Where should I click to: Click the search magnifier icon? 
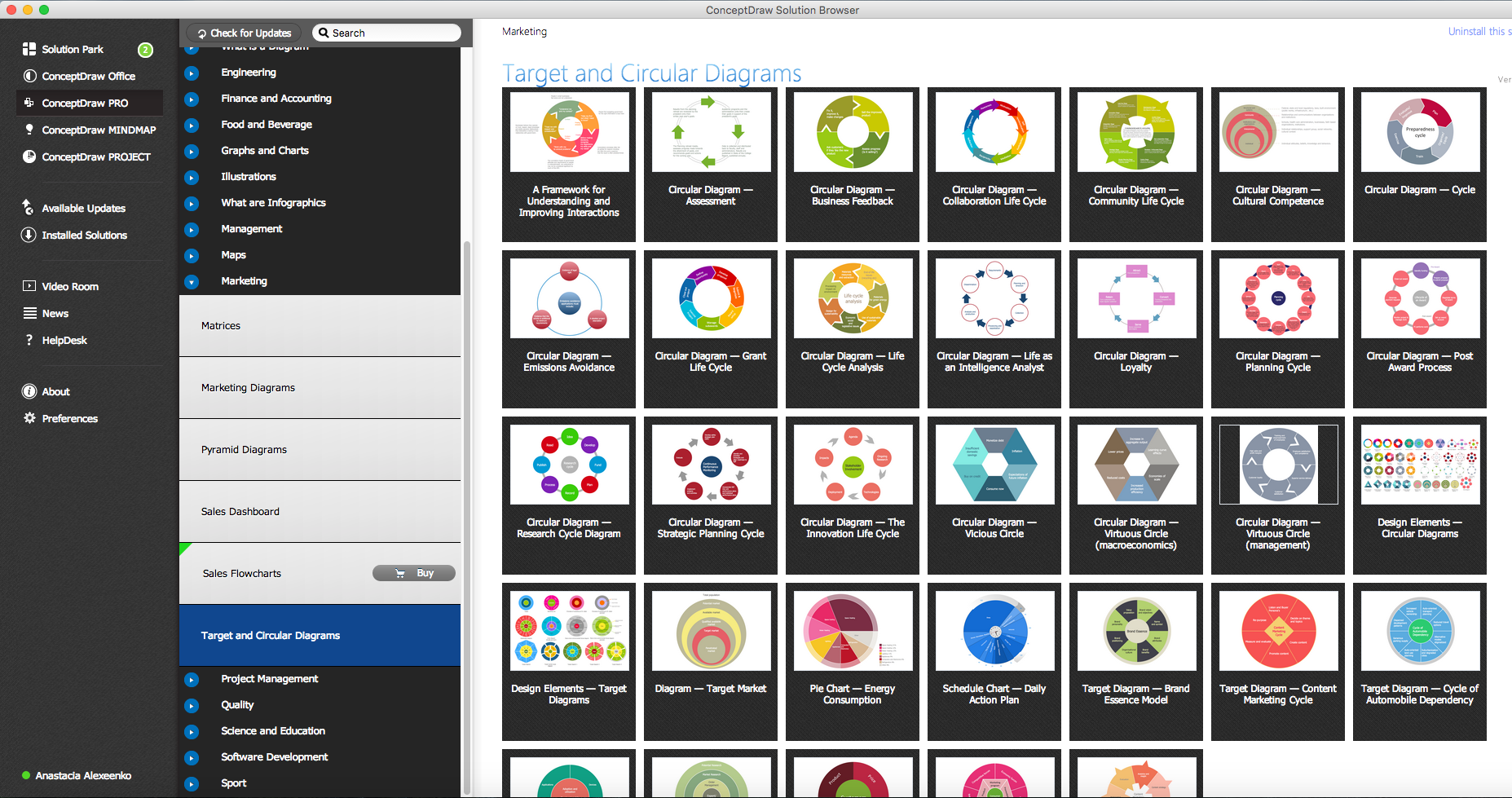[x=324, y=33]
